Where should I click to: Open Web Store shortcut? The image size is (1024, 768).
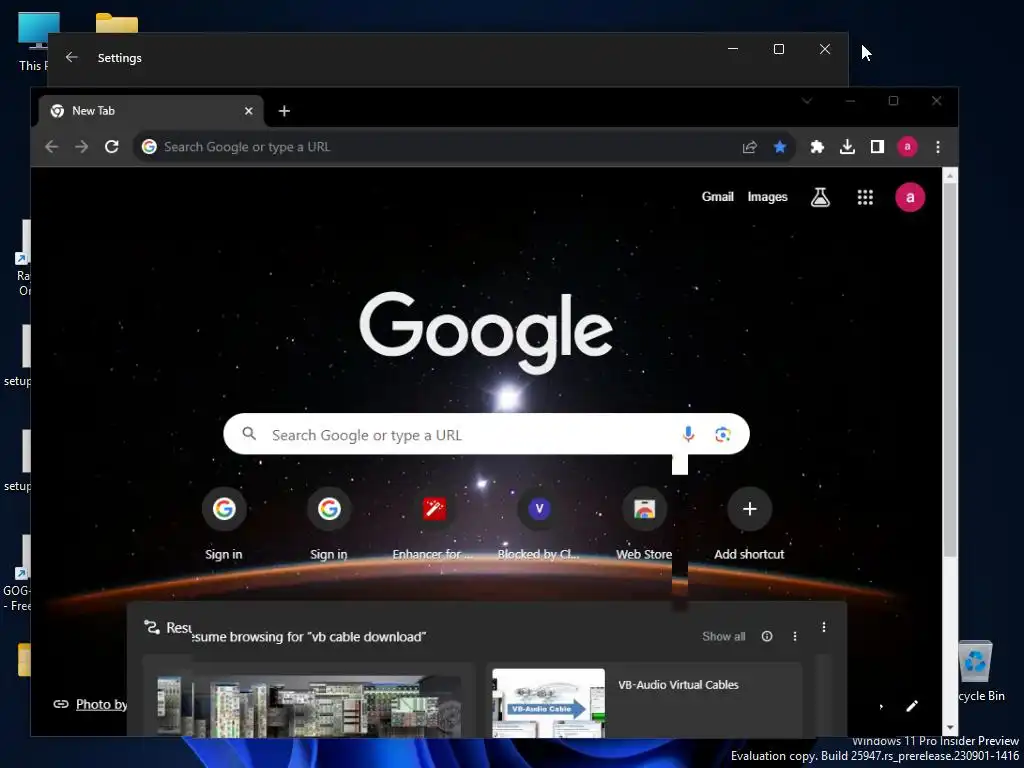pyautogui.click(x=644, y=524)
